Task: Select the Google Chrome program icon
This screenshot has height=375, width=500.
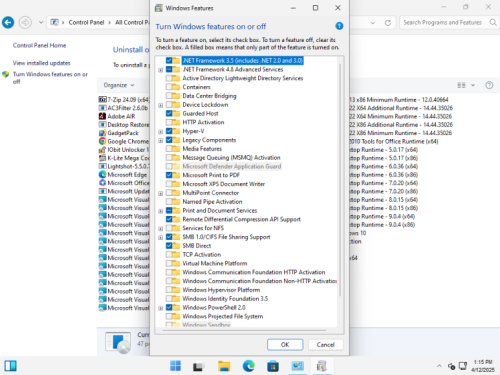Action: tap(102, 141)
